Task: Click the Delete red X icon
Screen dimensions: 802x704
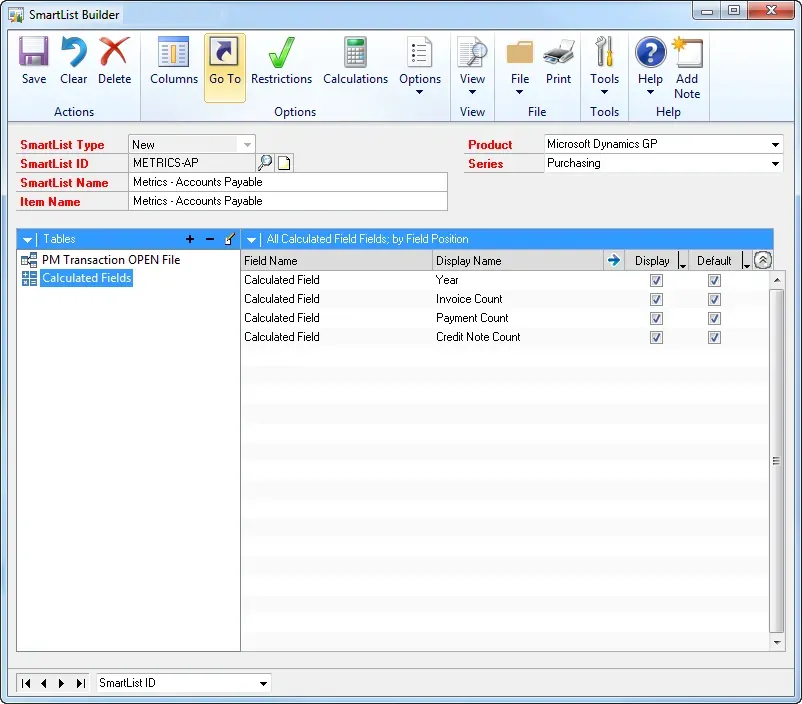Action: click(x=114, y=61)
